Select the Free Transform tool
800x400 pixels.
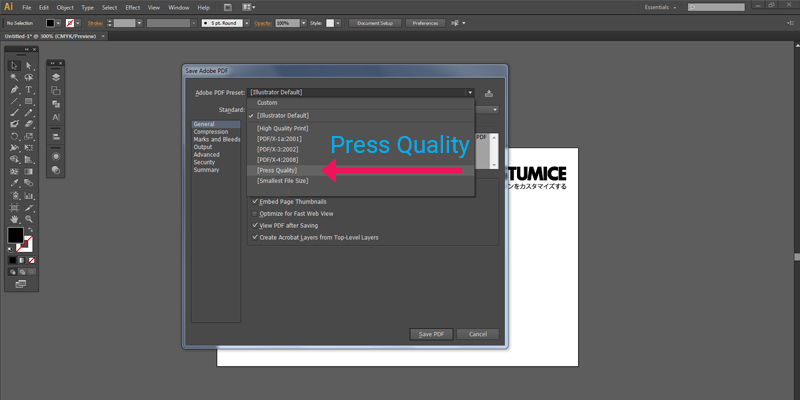29,148
